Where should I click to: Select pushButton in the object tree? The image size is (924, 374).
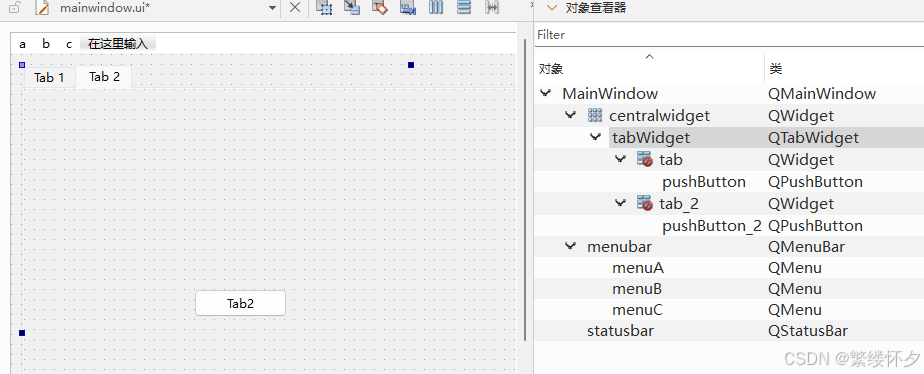[704, 182]
